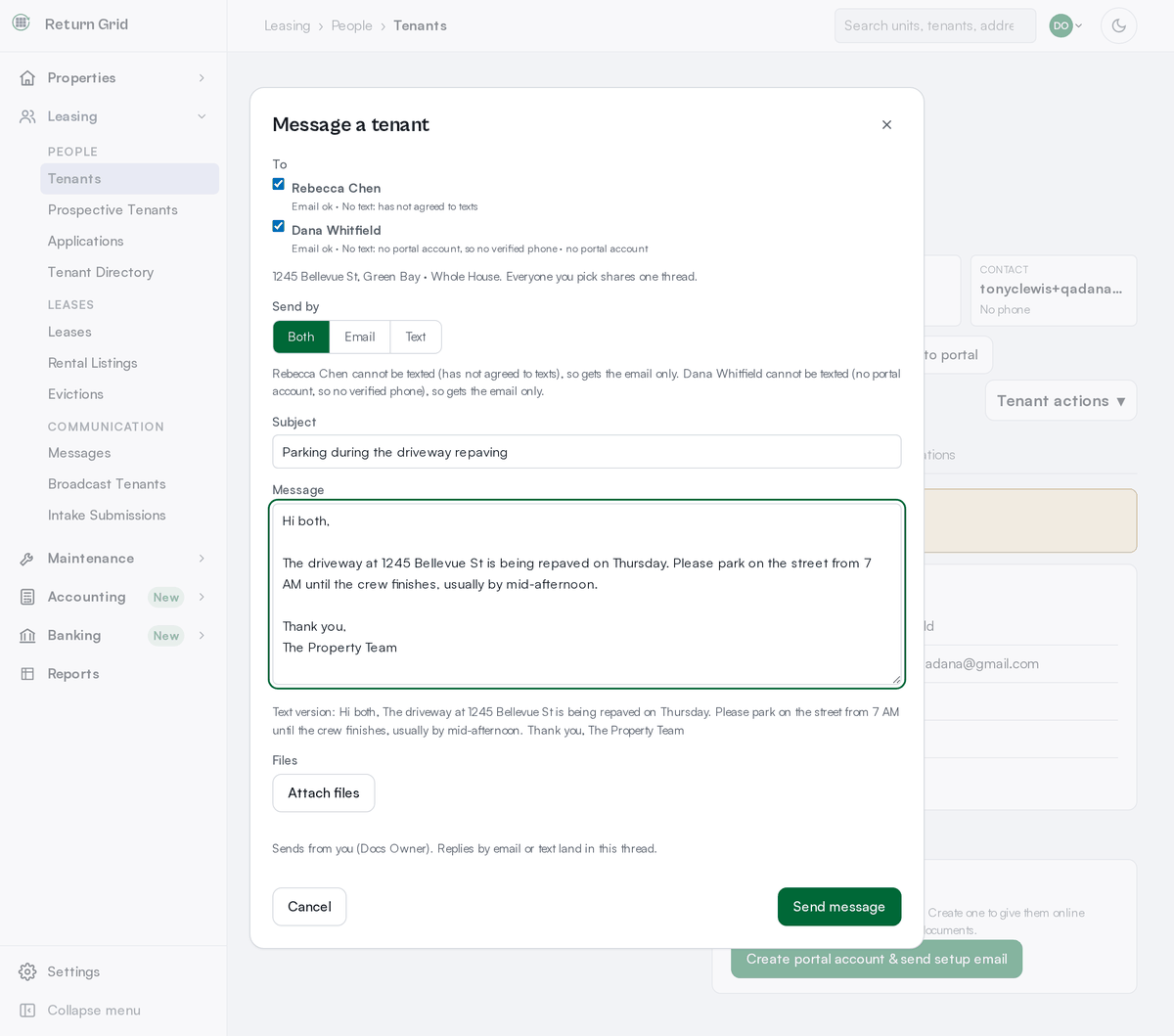1174x1036 pixels.
Task: Click Leasing breadcrumb link
Action: (288, 25)
